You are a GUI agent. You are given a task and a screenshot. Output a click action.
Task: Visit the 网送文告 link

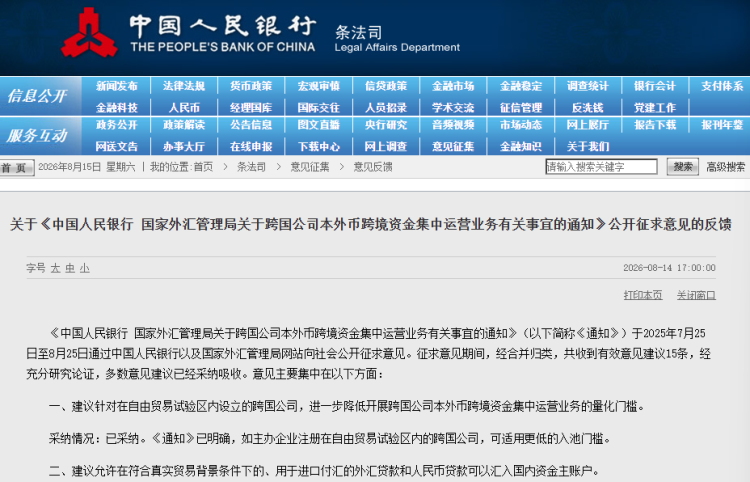click(117, 146)
